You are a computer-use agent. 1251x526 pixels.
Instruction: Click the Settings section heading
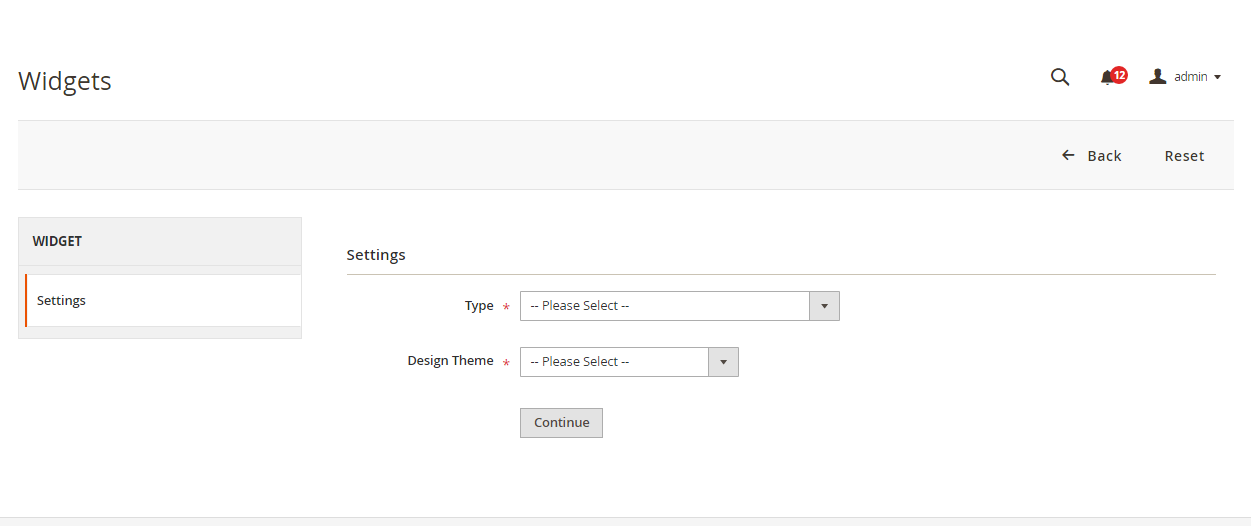376,255
